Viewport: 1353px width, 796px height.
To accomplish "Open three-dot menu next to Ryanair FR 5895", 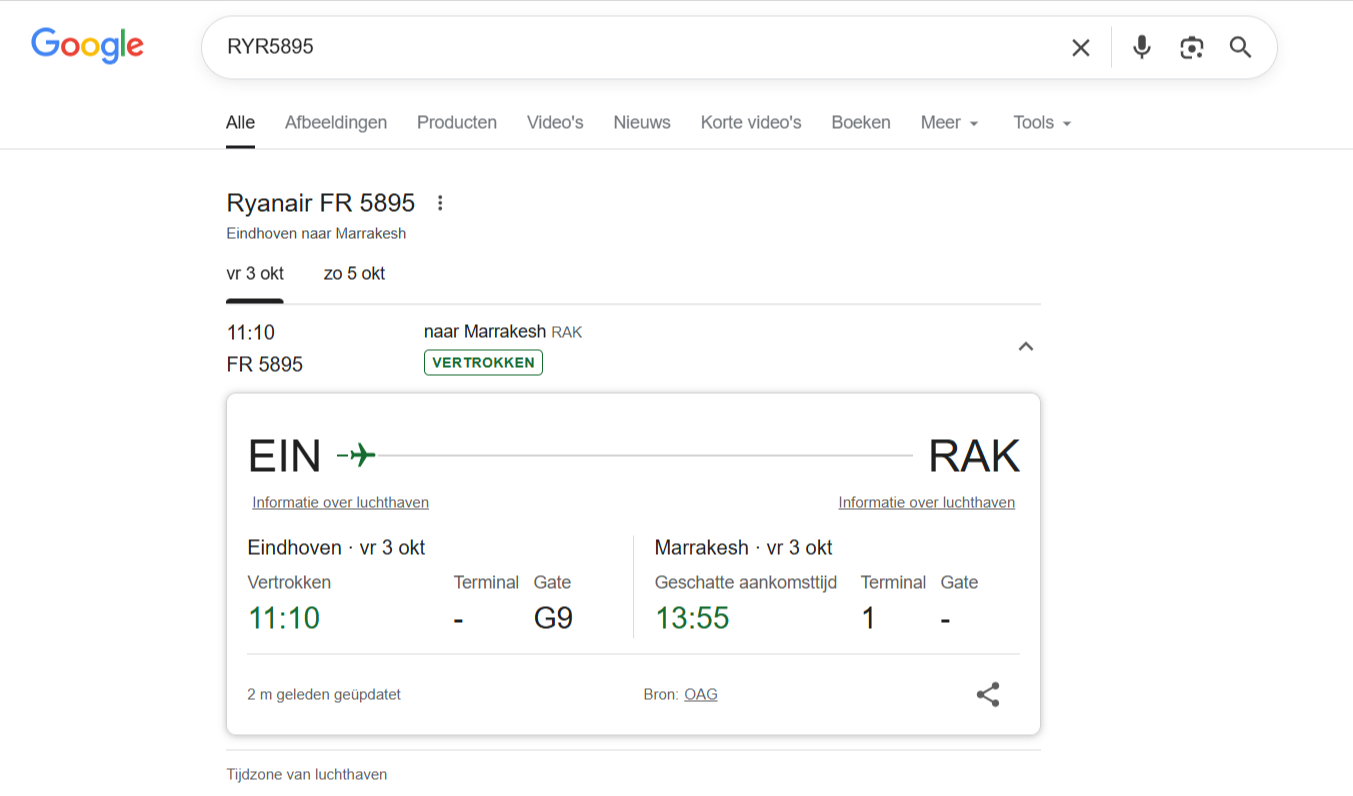I will pos(440,204).
